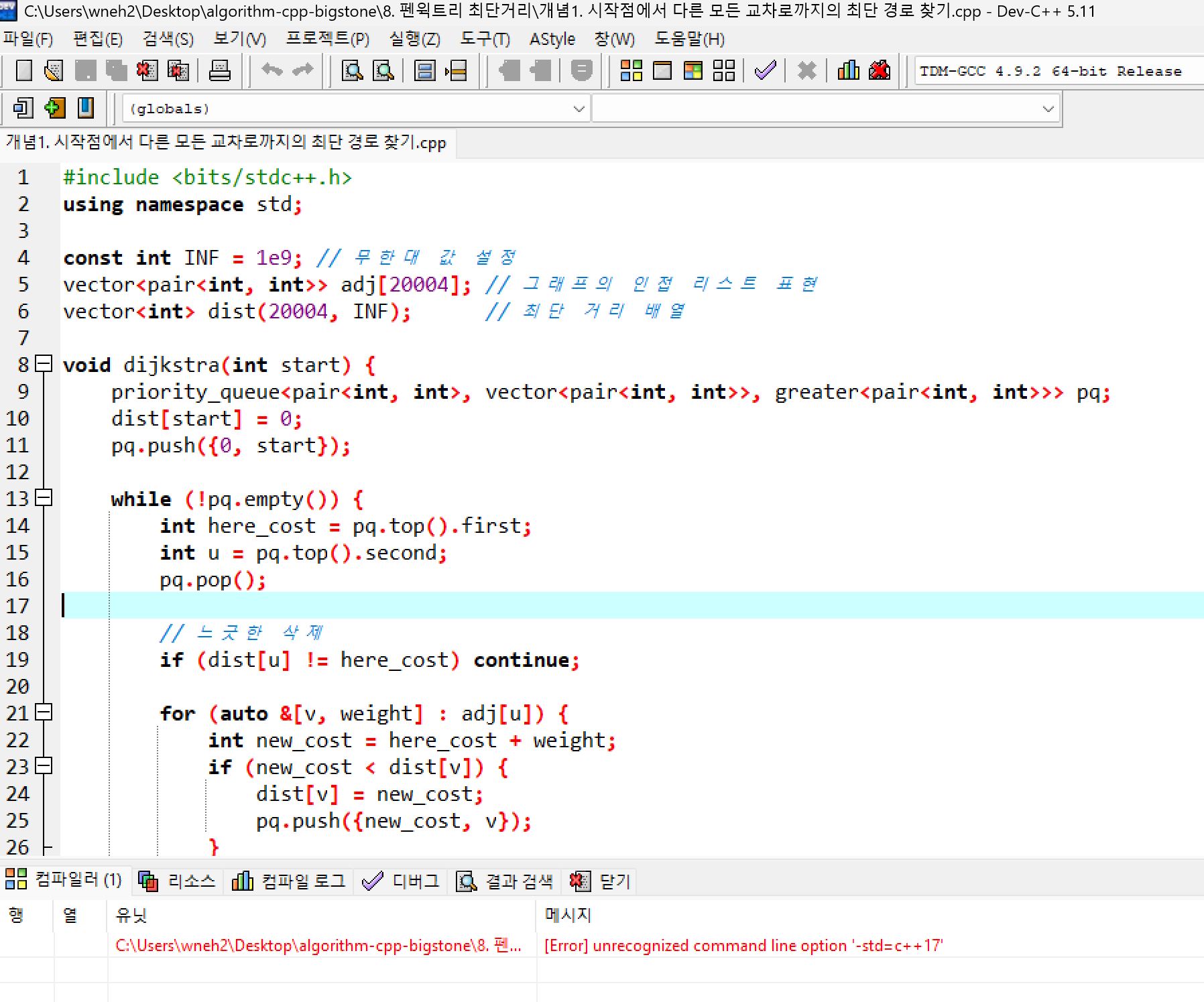Click the Open file icon

(54, 70)
